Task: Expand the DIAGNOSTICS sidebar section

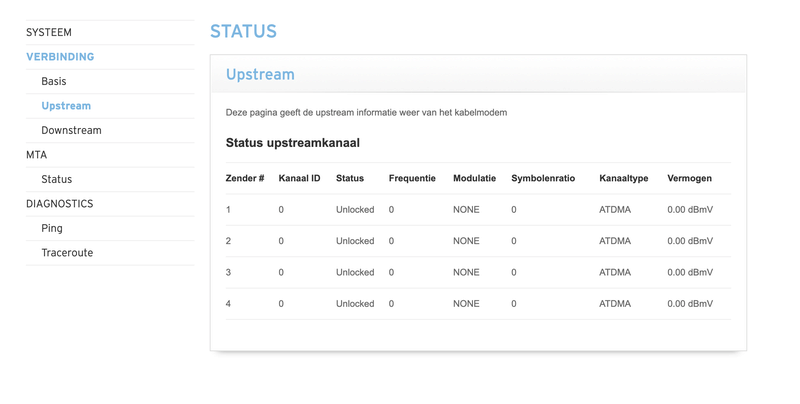Action: (60, 204)
